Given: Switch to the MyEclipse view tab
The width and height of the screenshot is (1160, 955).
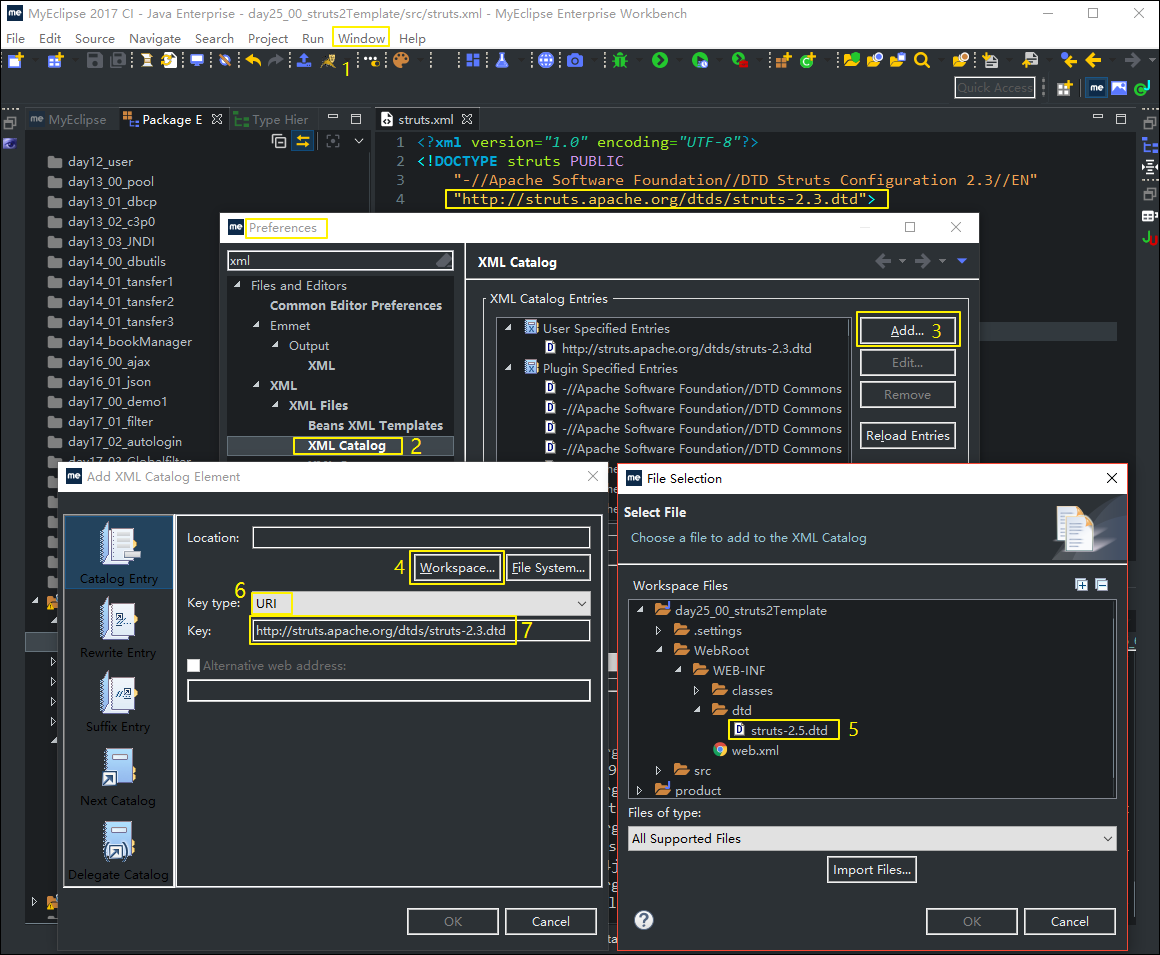Looking at the screenshot, I should point(70,119).
